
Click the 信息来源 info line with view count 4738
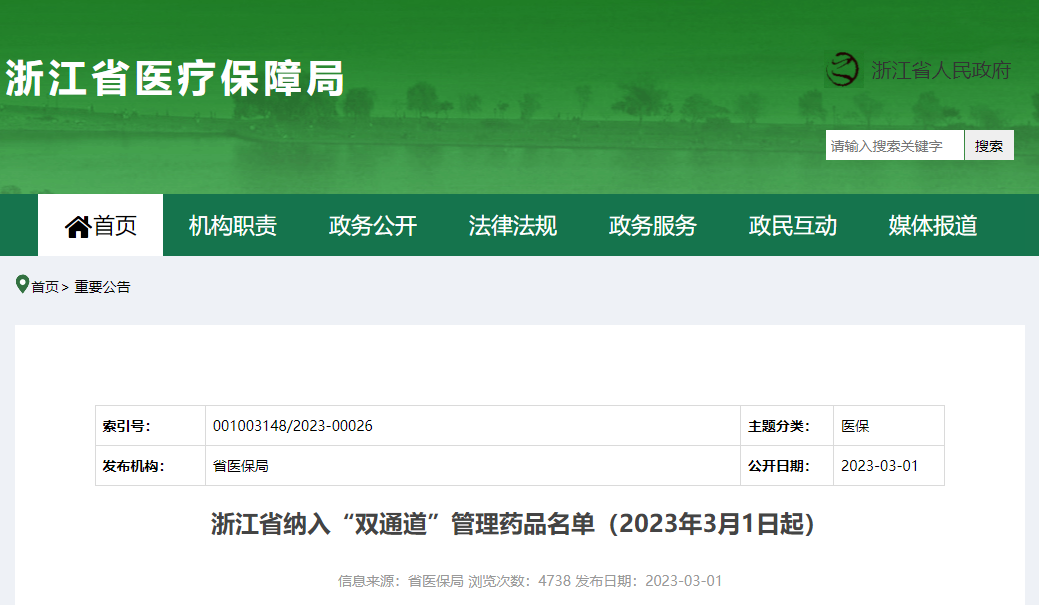pos(529,581)
